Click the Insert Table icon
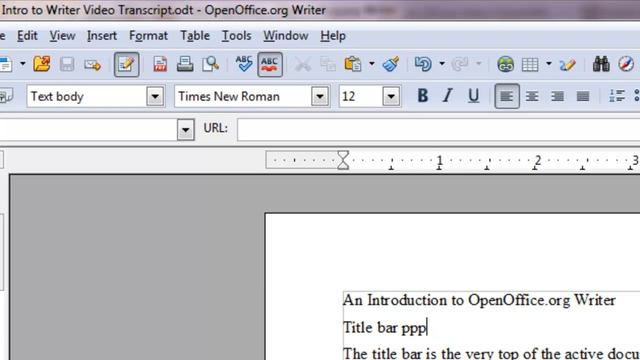Screen dimensions: 640x360 click(x=530, y=64)
